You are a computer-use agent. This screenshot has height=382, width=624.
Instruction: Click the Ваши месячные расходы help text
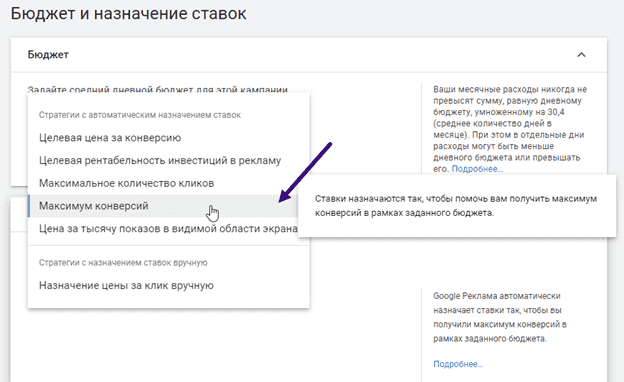[510, 129]
